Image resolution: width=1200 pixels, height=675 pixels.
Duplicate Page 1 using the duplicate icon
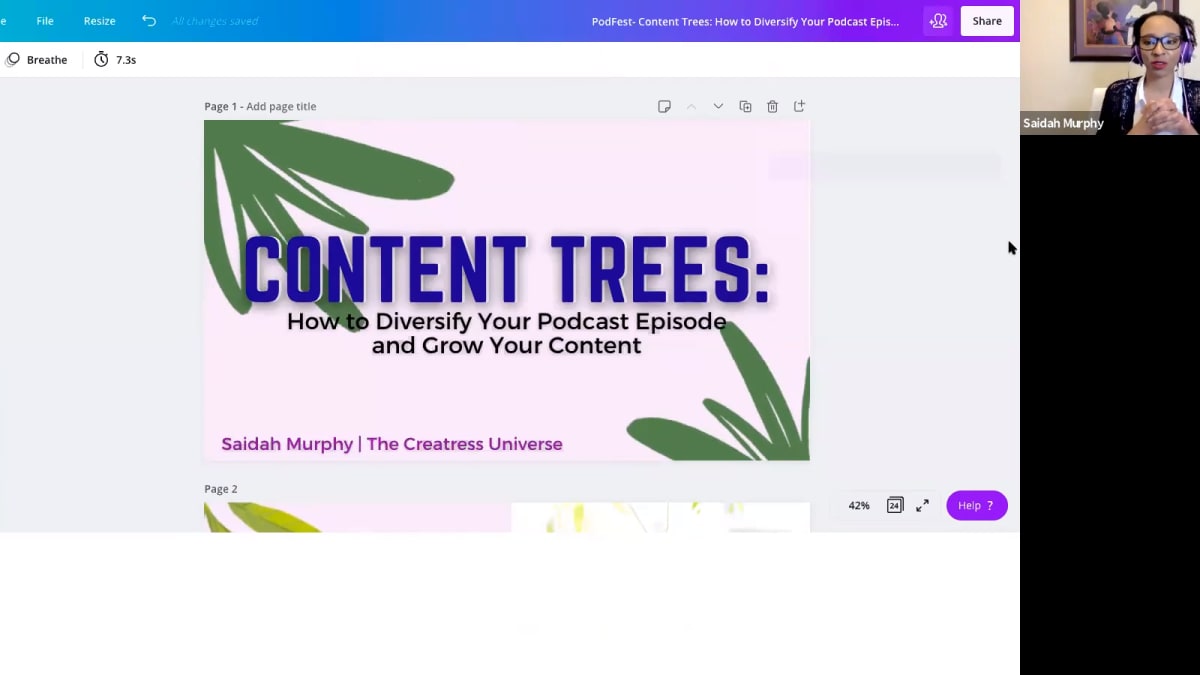point(745,106)
